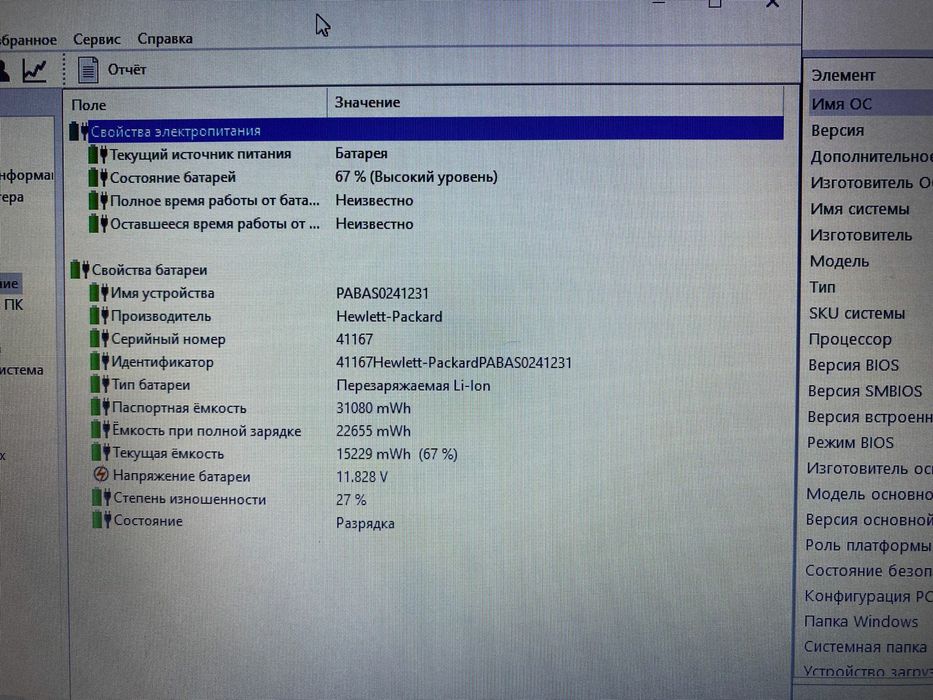The height and width of the screenshot is (700, 933).
Task: Click the voltage icon beside Напряжение батареи
Action: pos(101,475)
